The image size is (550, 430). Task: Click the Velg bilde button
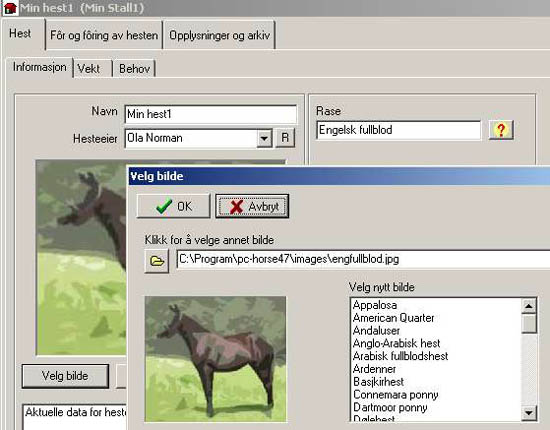65,376
